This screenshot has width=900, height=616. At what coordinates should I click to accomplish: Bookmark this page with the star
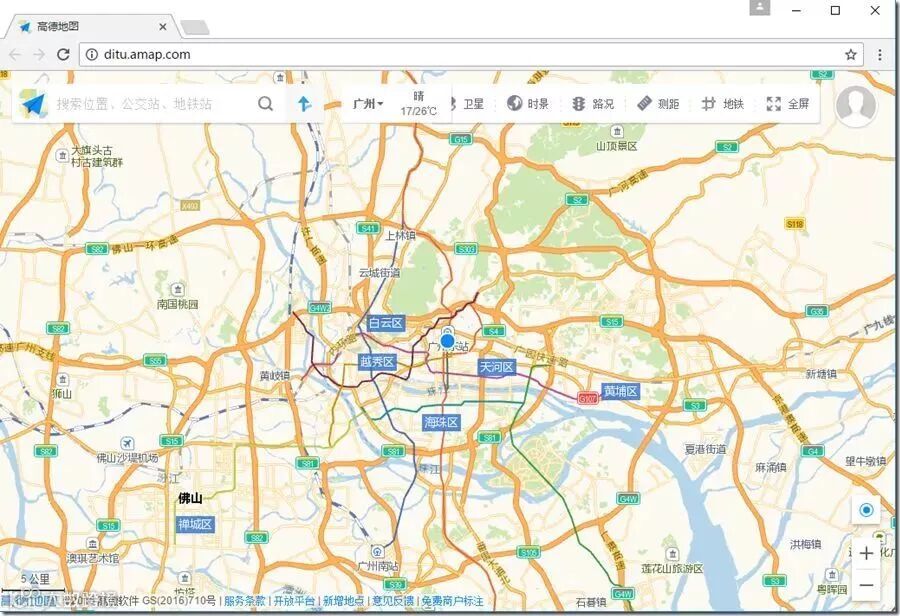850,55
